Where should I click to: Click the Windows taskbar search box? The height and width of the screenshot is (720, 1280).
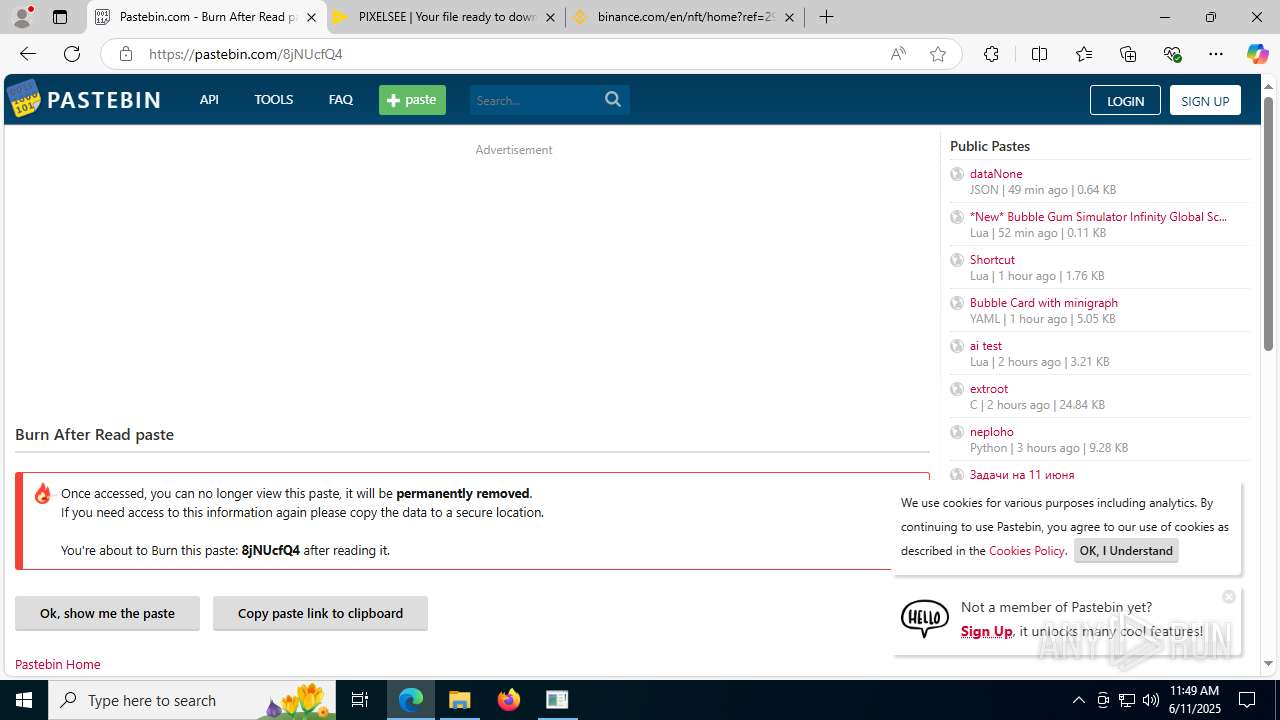coord(192,700)
